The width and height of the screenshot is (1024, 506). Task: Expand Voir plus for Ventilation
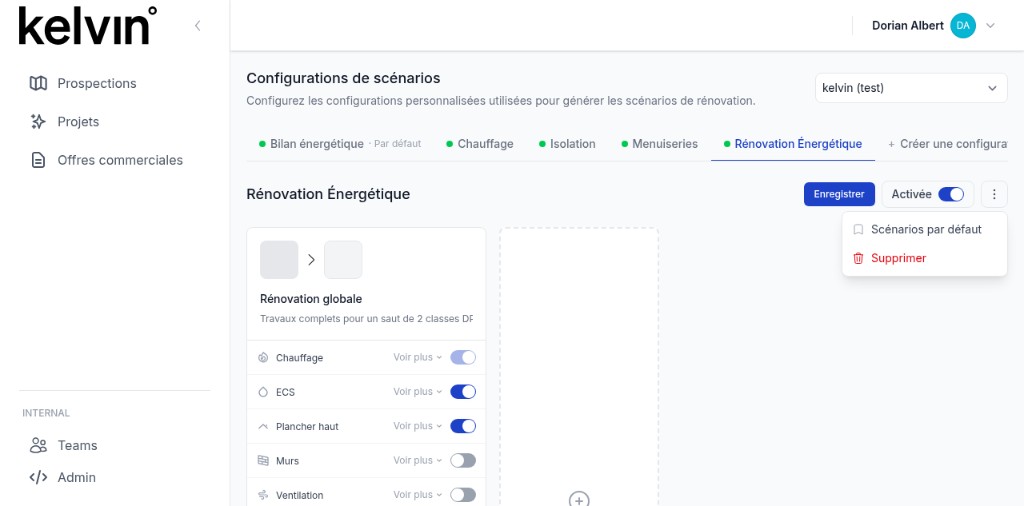click(x=417, y=495)
